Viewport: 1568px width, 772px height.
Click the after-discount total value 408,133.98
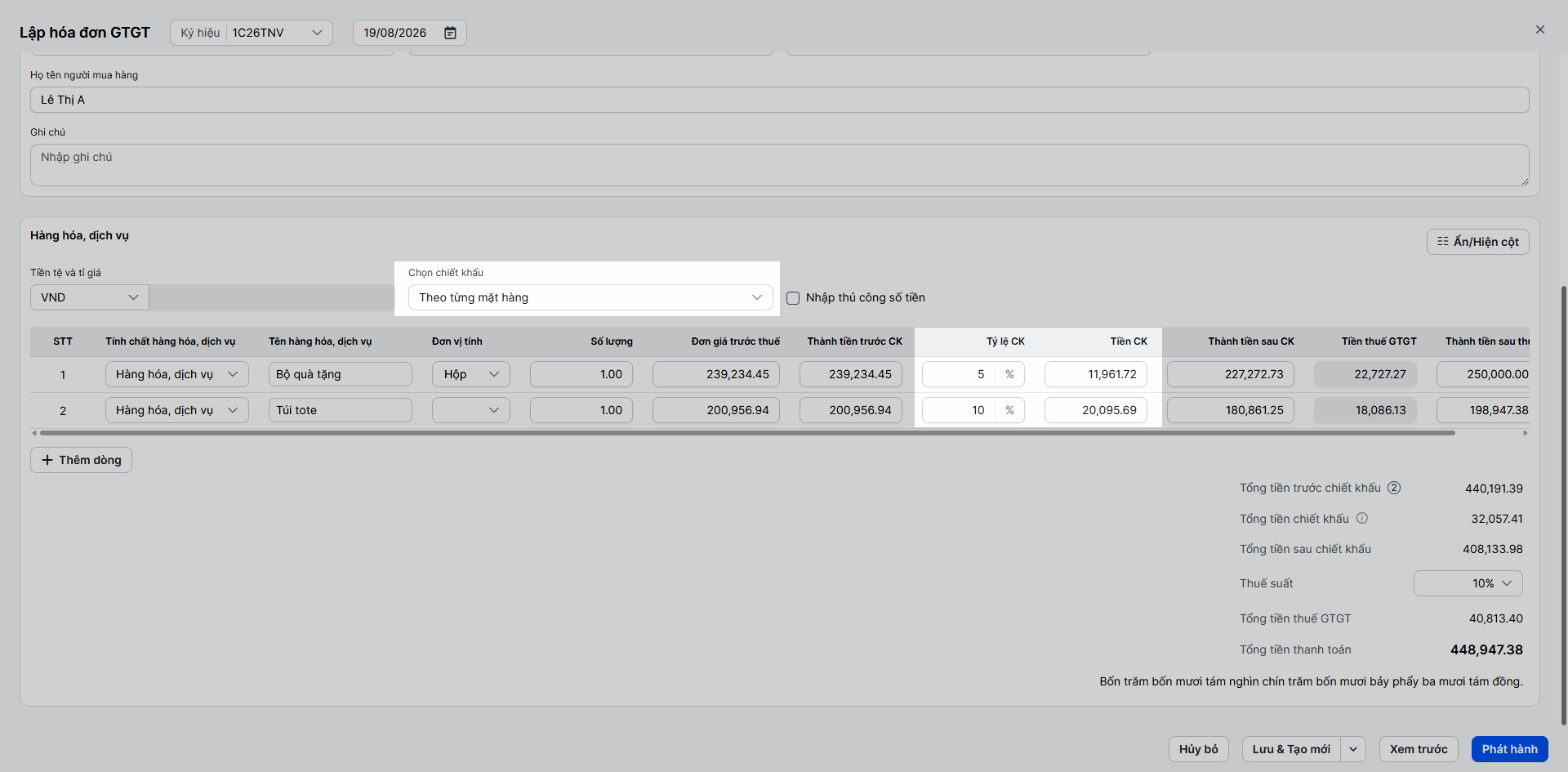[1493, 549]
